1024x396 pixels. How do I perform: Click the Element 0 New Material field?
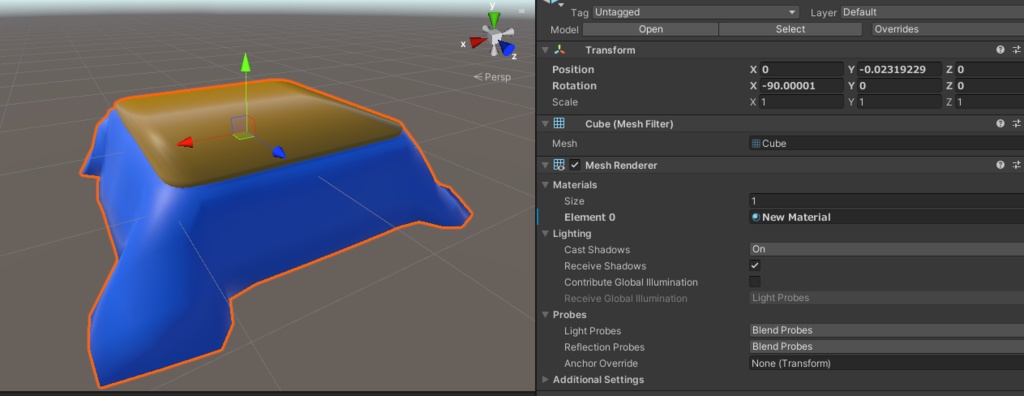(x=886, y=217)
